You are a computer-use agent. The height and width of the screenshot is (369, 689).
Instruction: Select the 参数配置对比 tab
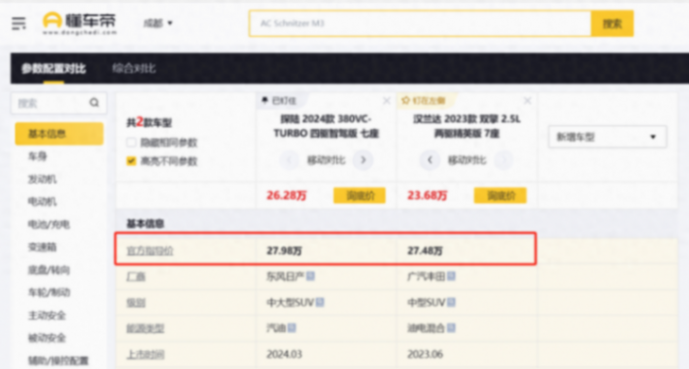click(54, 69)
